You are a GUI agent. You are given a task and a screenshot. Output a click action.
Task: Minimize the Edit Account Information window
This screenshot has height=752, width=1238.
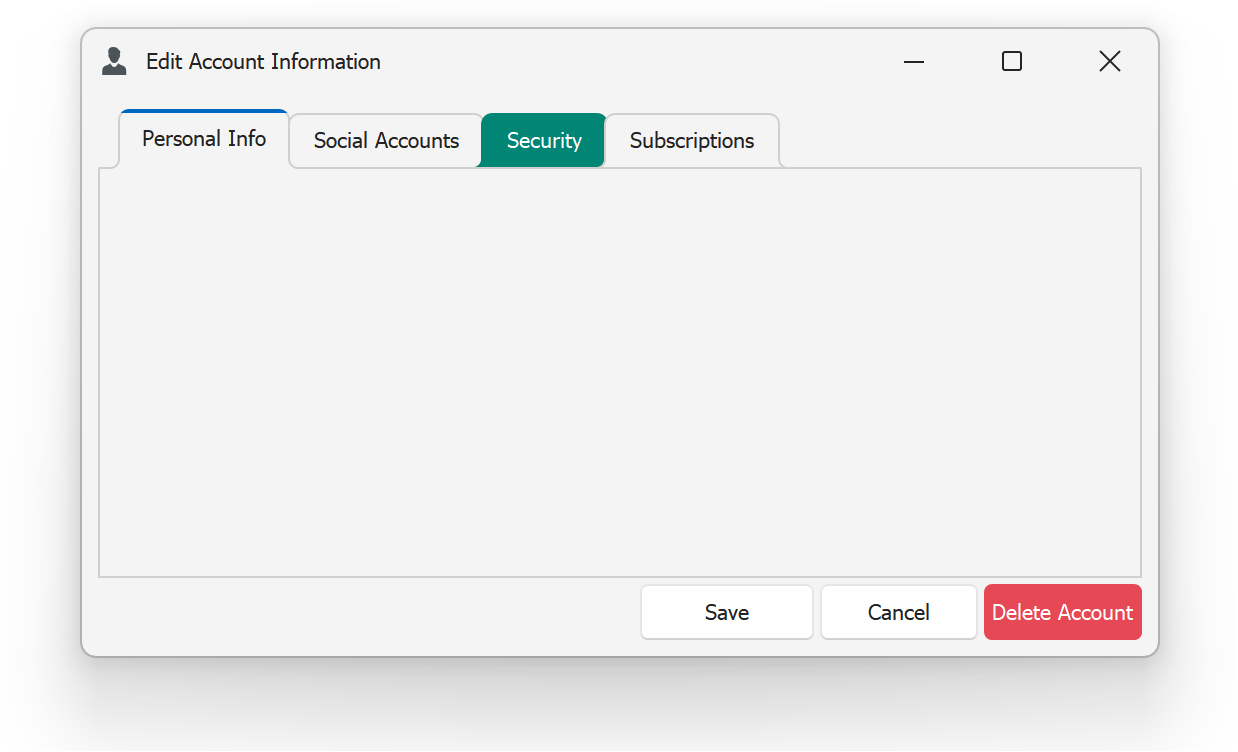pyautogui.click(x=913, y=61)
